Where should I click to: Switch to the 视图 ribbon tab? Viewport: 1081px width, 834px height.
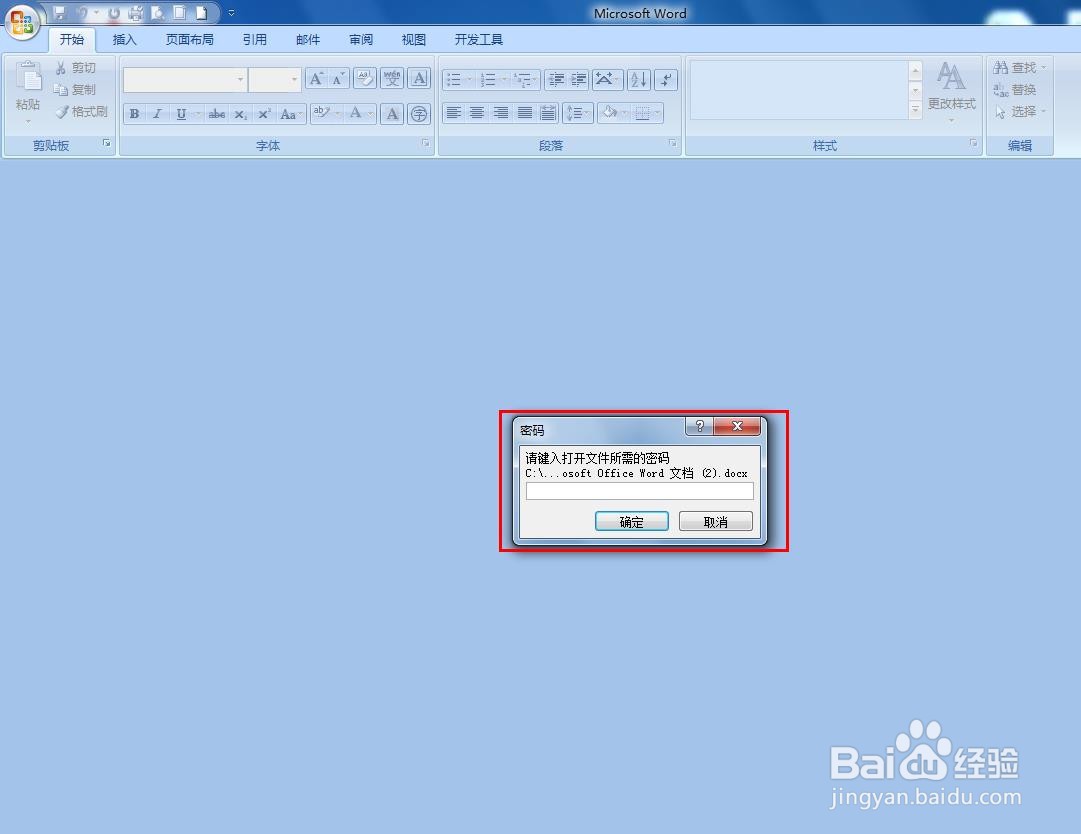coord(413,39)
